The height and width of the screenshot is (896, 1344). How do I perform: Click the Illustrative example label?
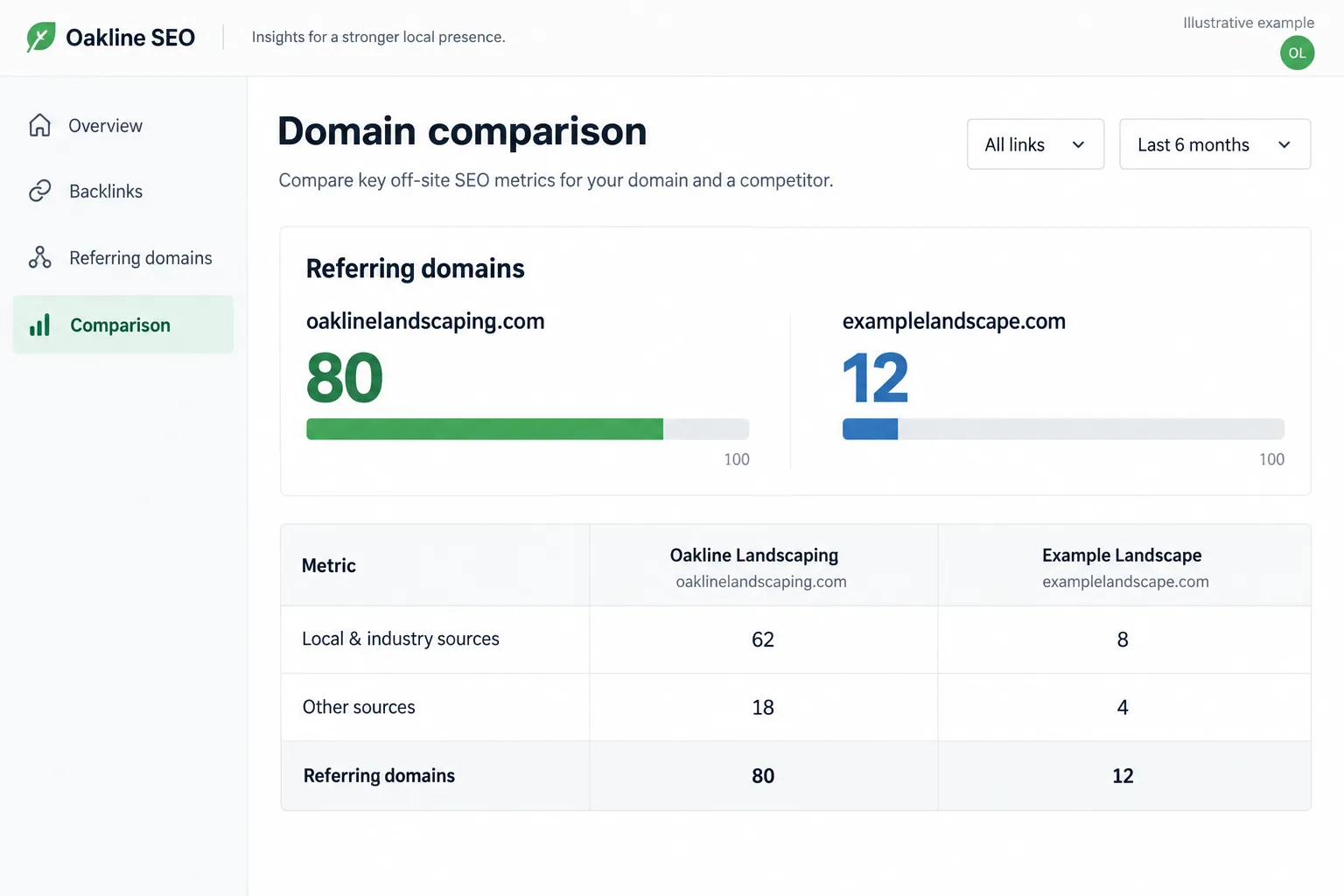[1249, 23]
